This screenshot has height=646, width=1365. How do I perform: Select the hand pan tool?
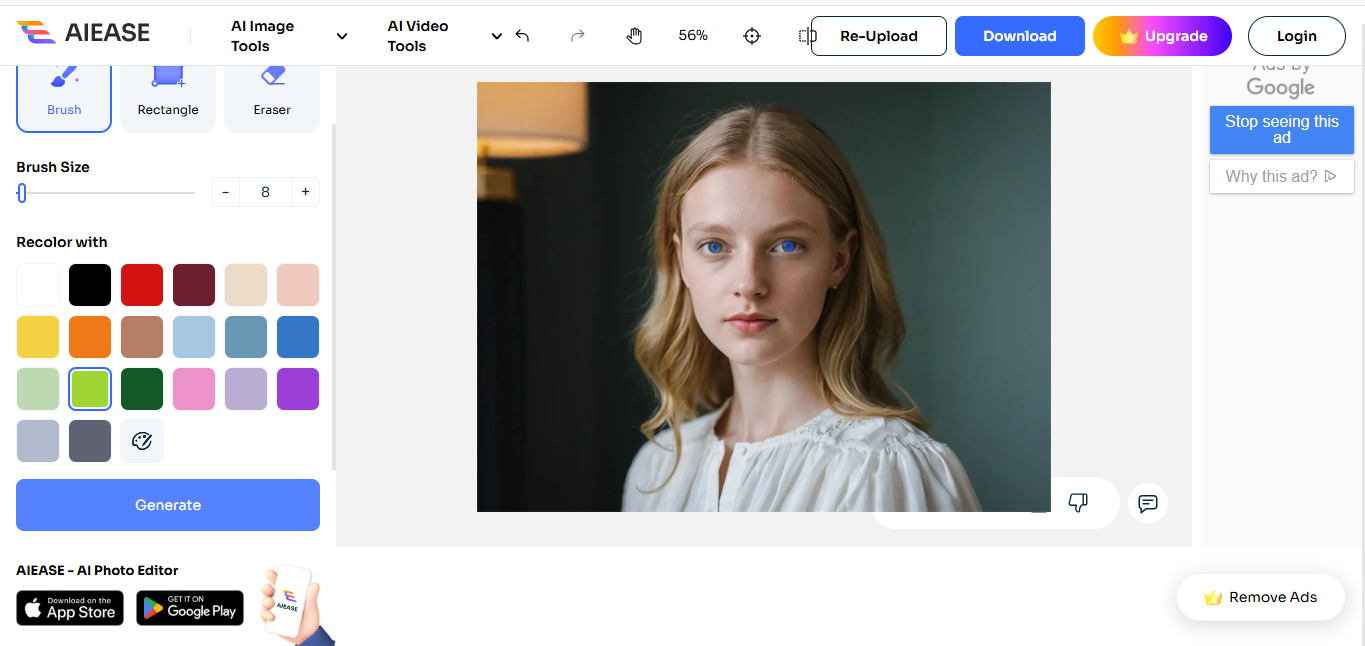coord(634,35)
